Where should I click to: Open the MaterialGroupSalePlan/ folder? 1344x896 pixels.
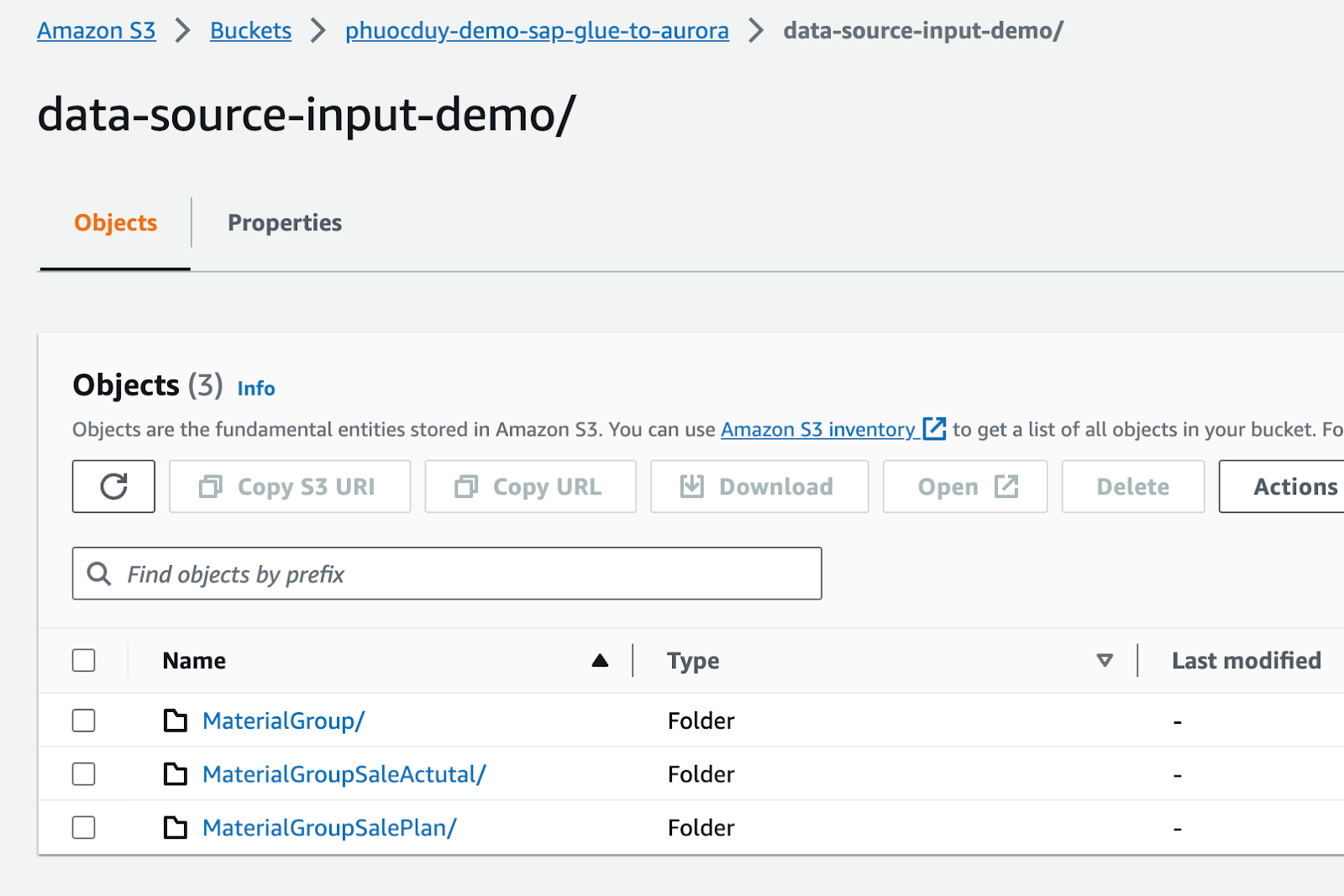tap(329, 828)
